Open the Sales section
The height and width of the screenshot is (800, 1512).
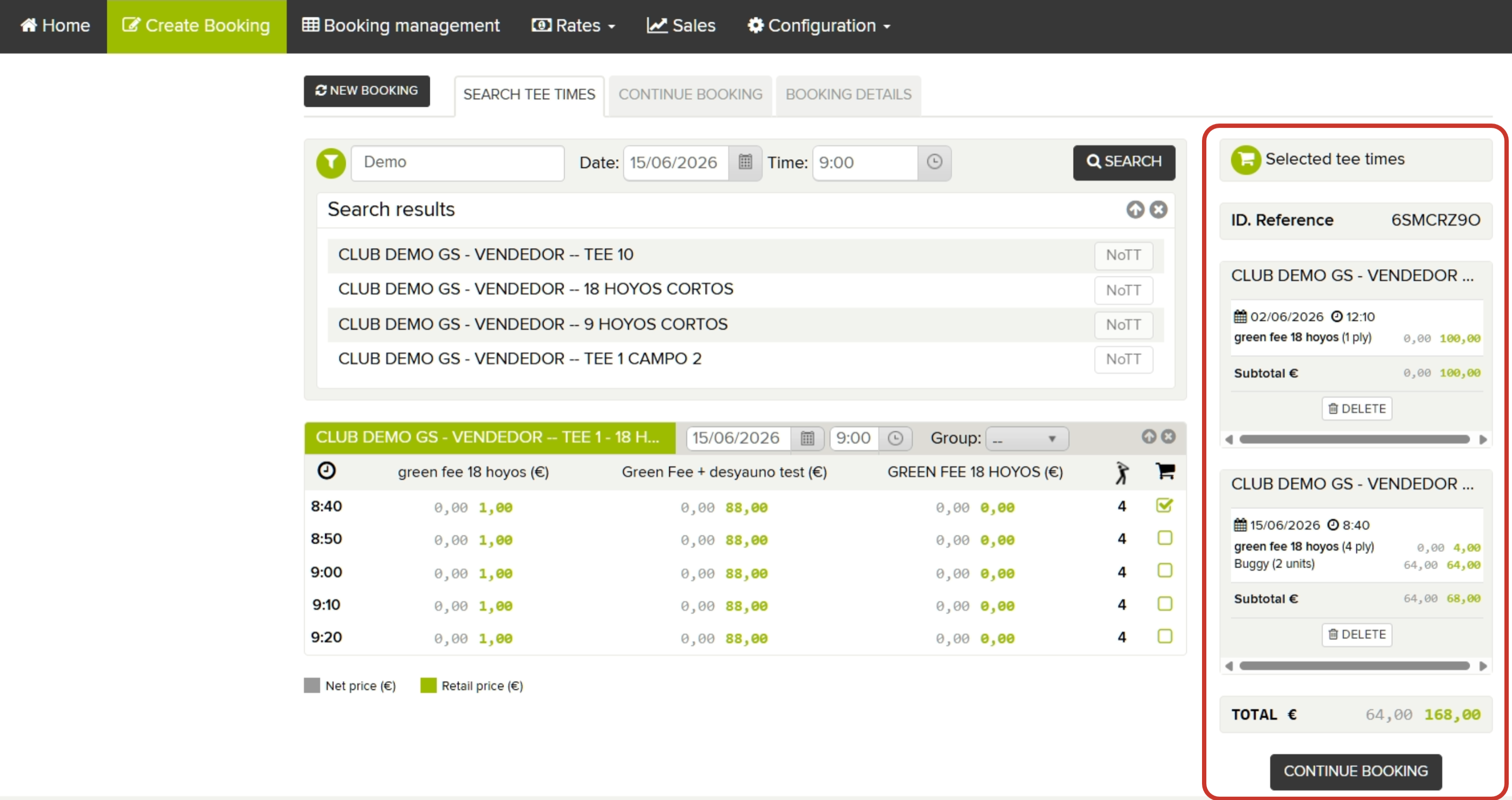[x=681, y=26]
